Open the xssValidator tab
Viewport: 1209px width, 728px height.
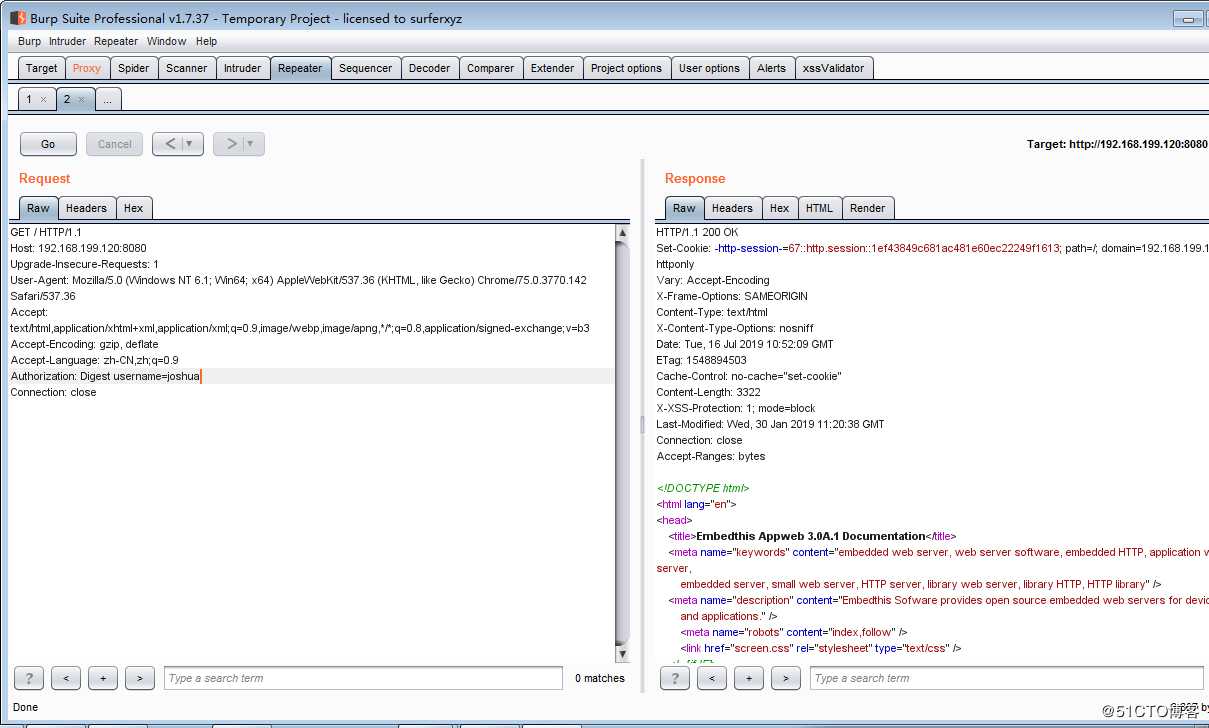[835, 68]
